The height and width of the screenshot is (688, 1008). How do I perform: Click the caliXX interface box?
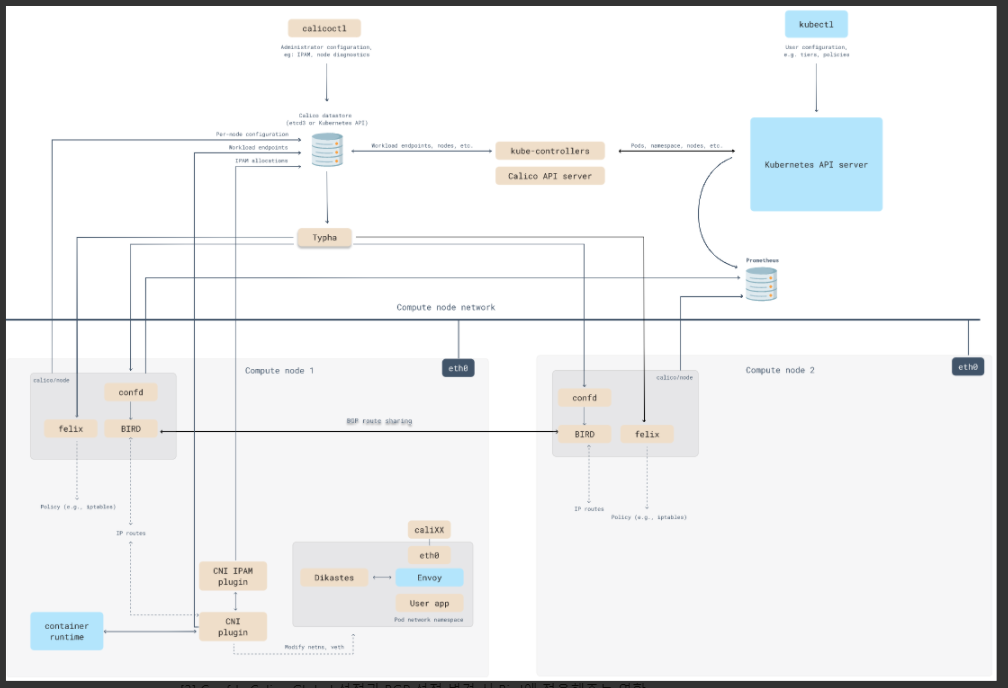click(429, 530)
